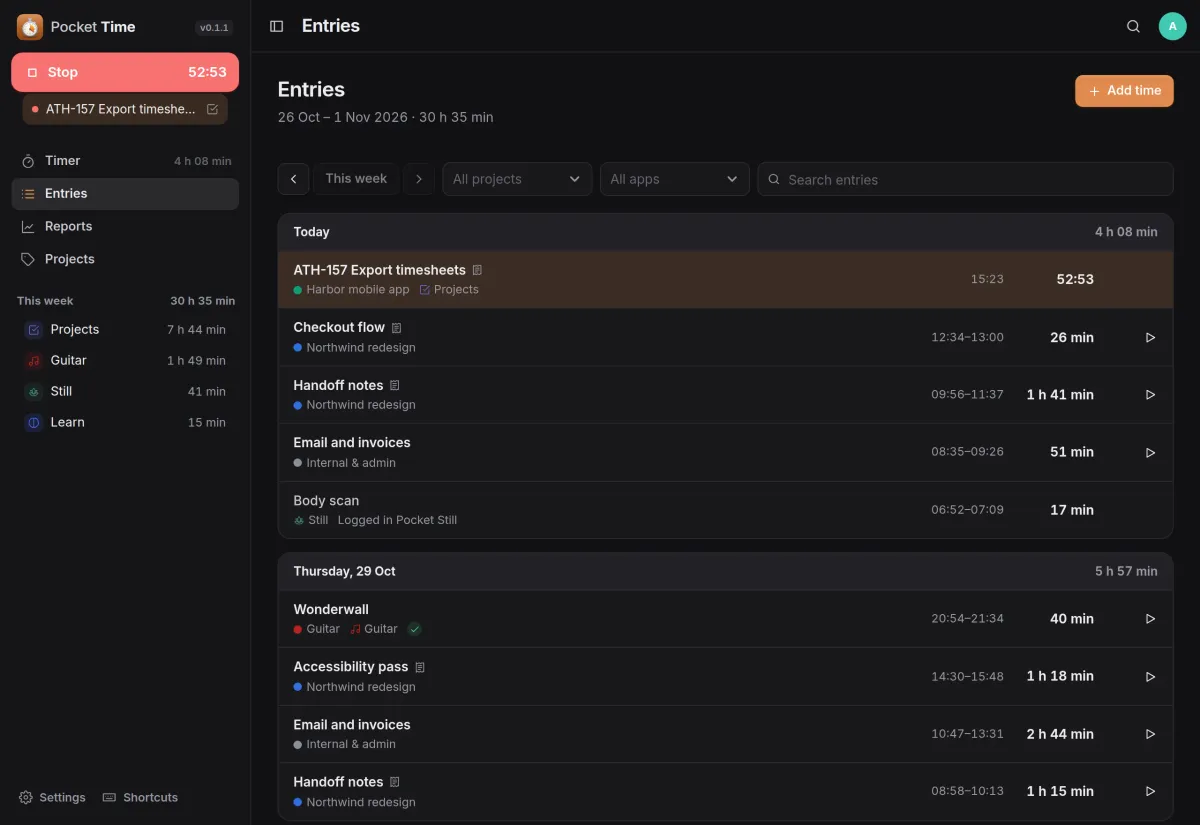Image resolution: width=1200 pixels, height=825 pixels.
Task: Click the 52:53 running duration in the entry row
Action: [1075, 280]
